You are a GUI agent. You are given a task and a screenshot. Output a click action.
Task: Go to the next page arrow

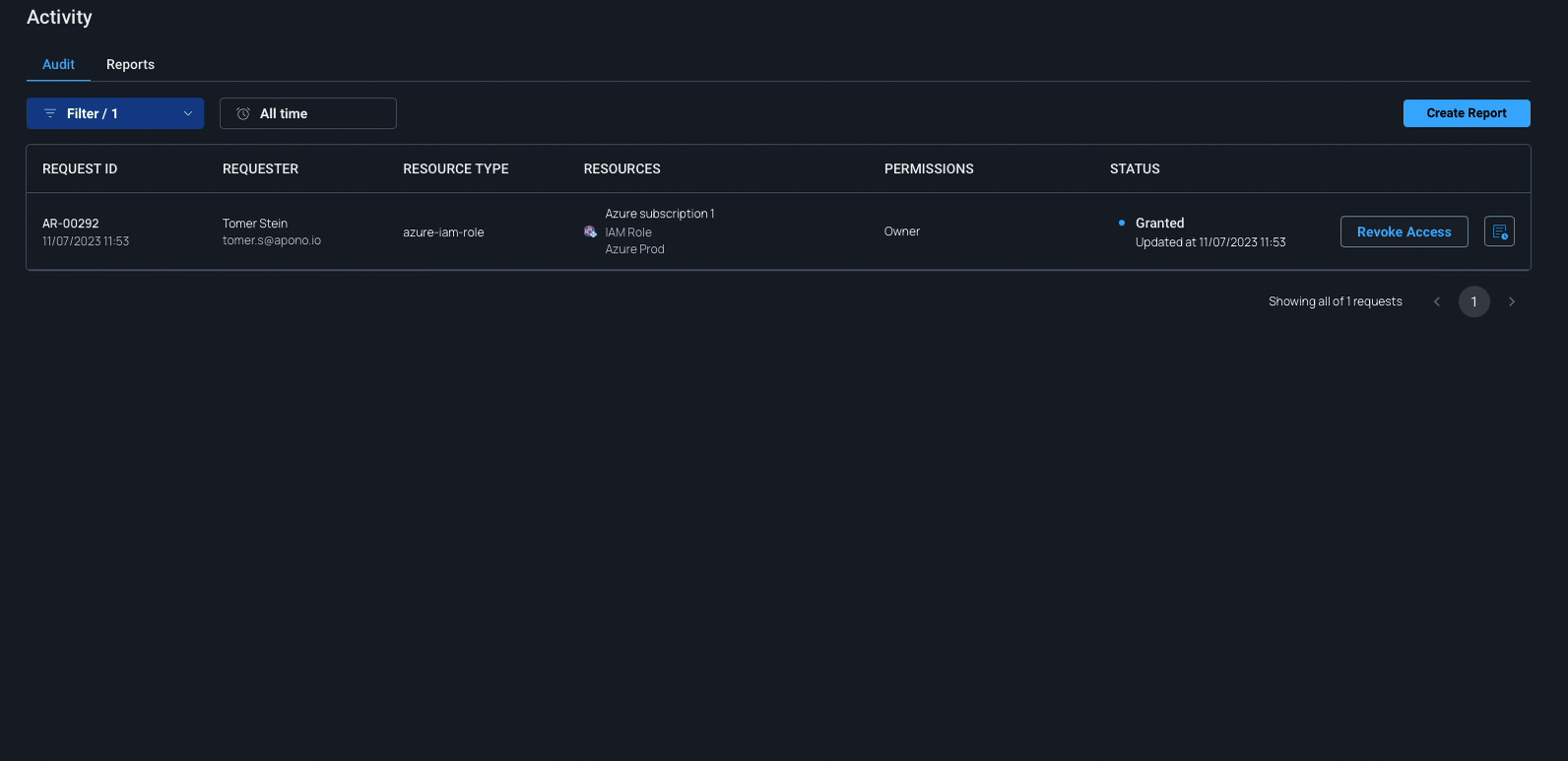pyautogui.click(x=1511, y=301)
